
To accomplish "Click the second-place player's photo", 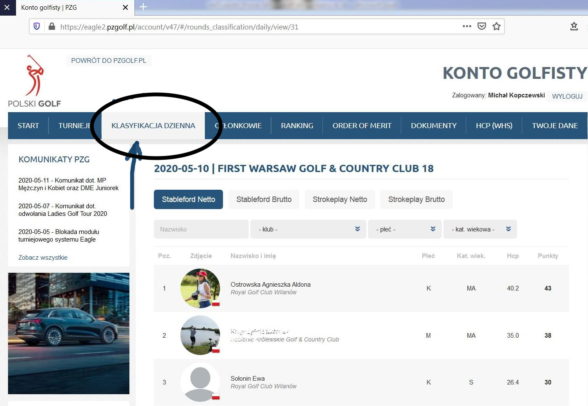I will pos(200,335).
